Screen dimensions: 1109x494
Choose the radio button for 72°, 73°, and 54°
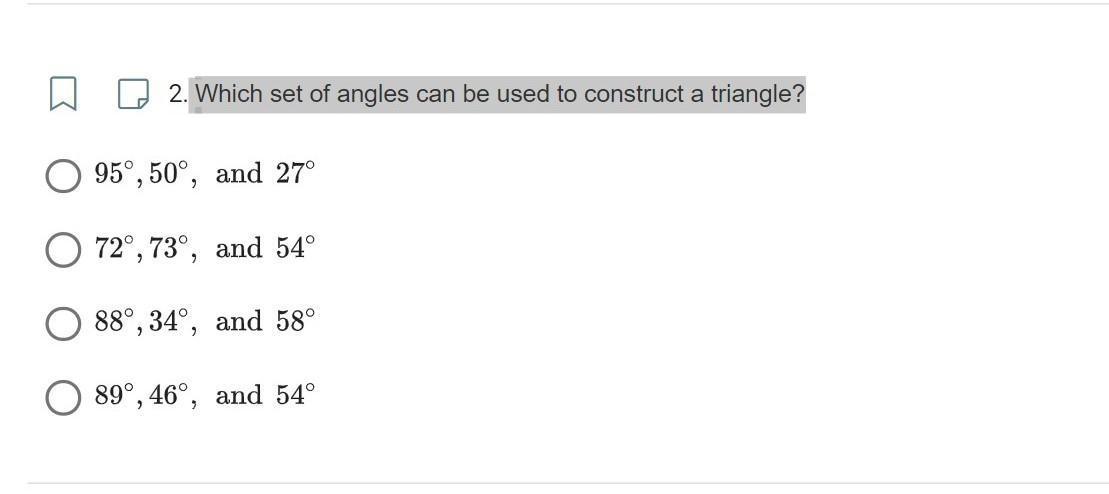pos(63,249)
